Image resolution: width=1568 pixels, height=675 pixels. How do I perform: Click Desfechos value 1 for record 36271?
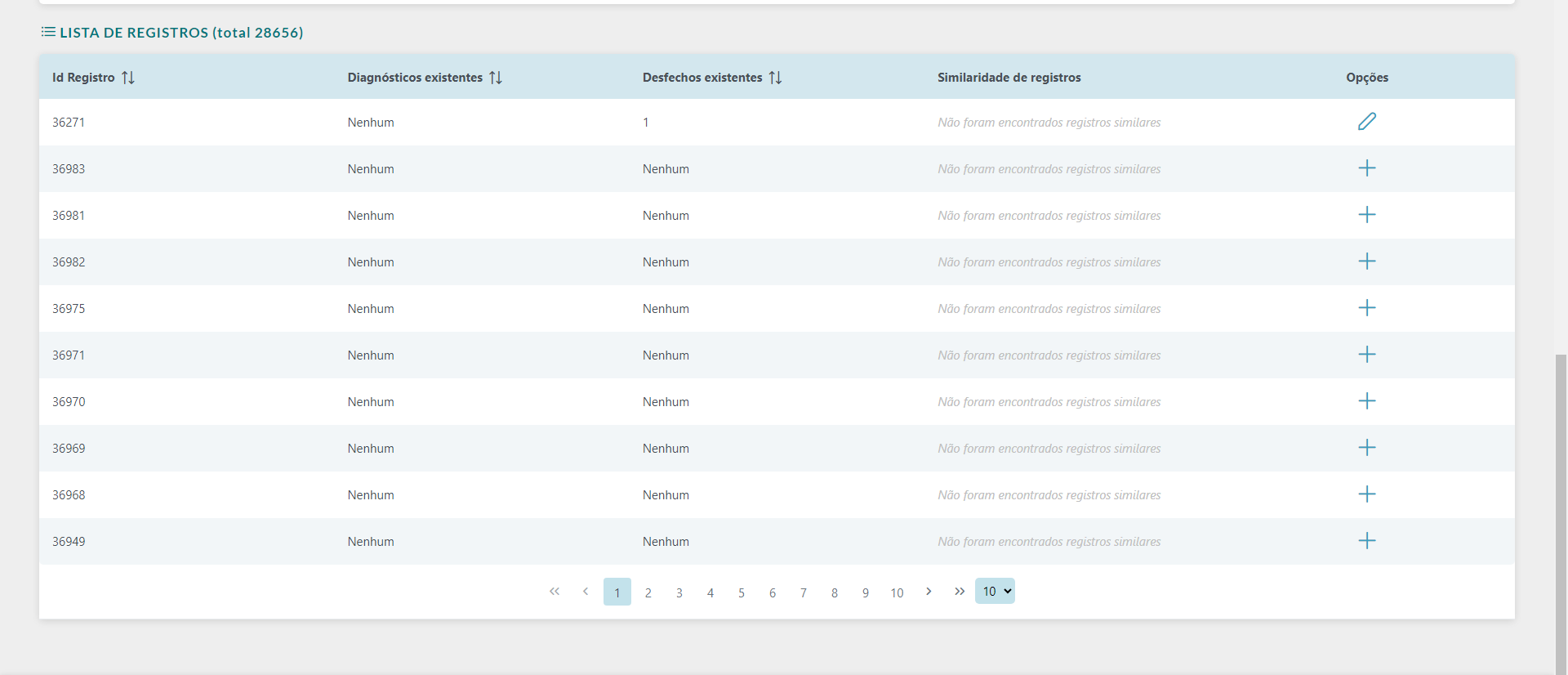(646, 123)
